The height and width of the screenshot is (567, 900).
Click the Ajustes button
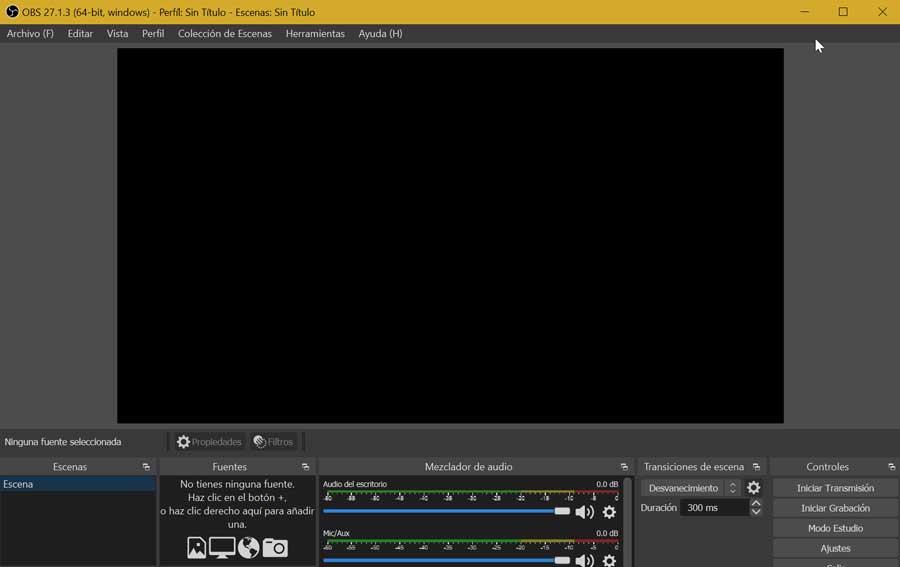tap(835, 549)
